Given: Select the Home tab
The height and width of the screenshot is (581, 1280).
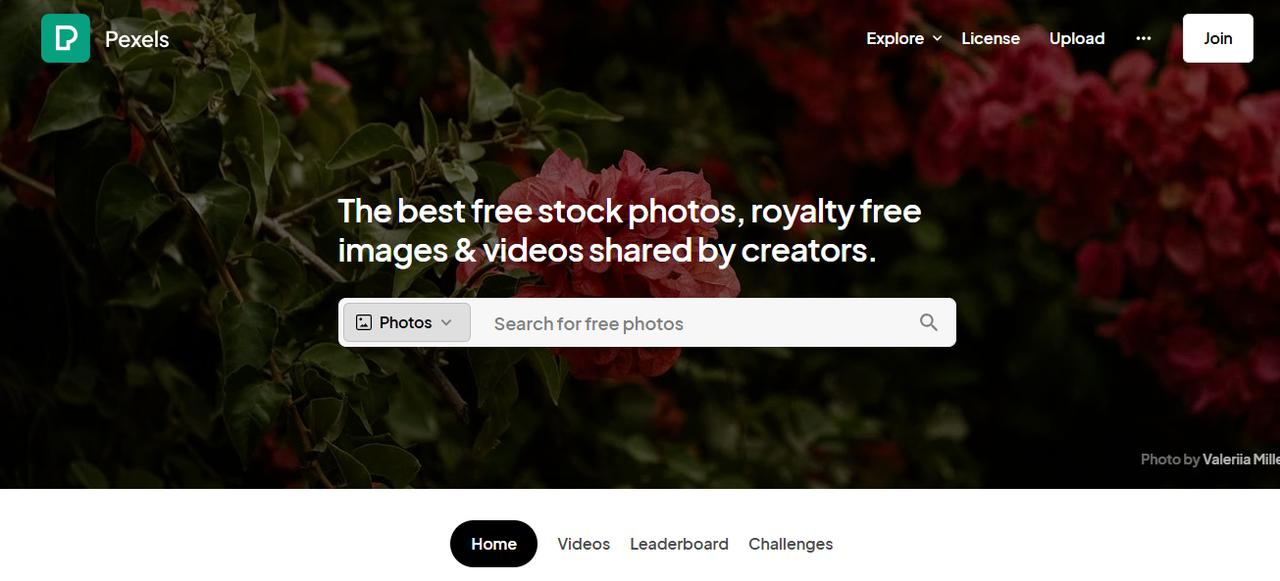Looking at the screenshot, I should click(494, 544).
